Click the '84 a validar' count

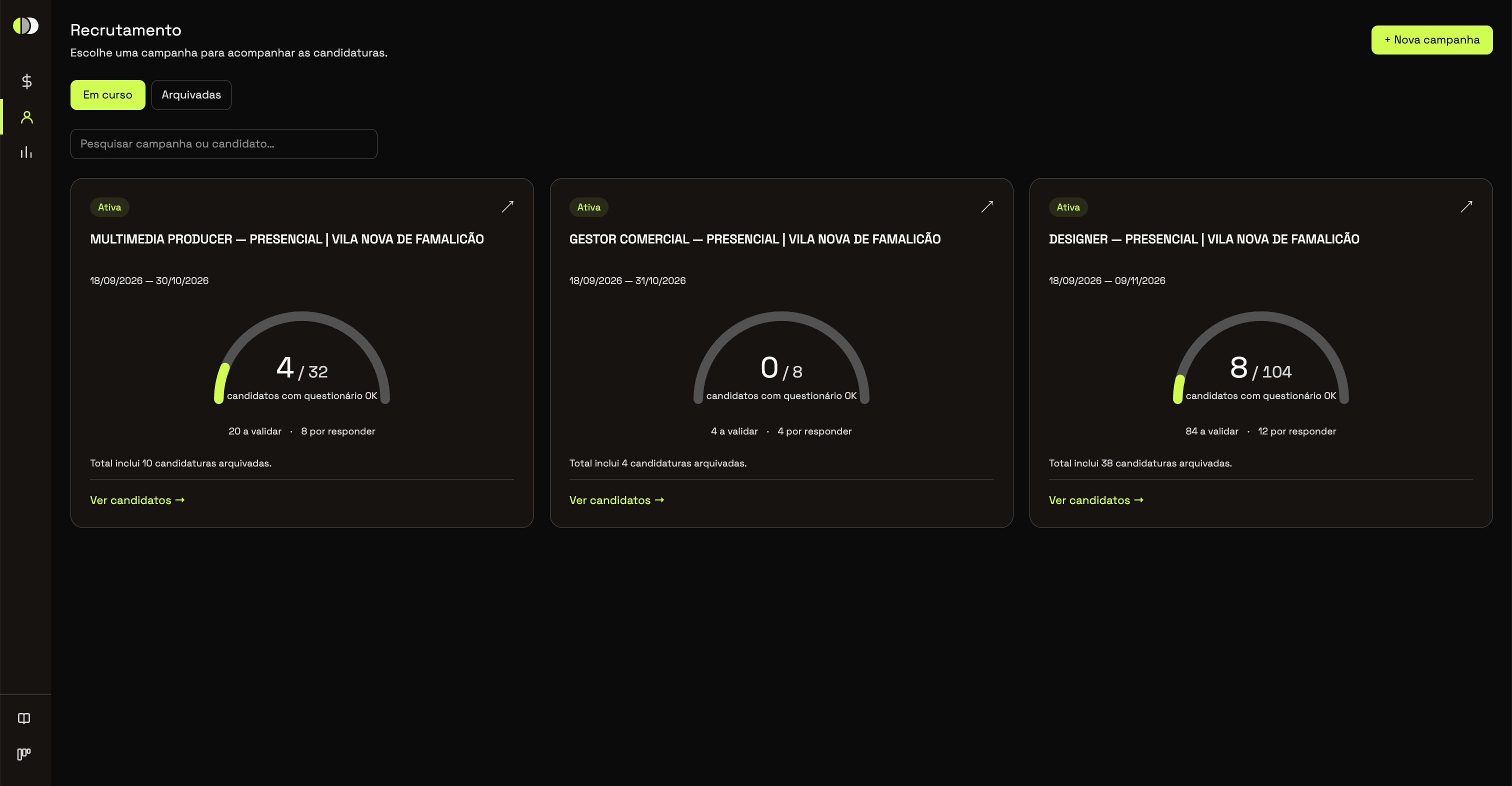coord(1212,431)
